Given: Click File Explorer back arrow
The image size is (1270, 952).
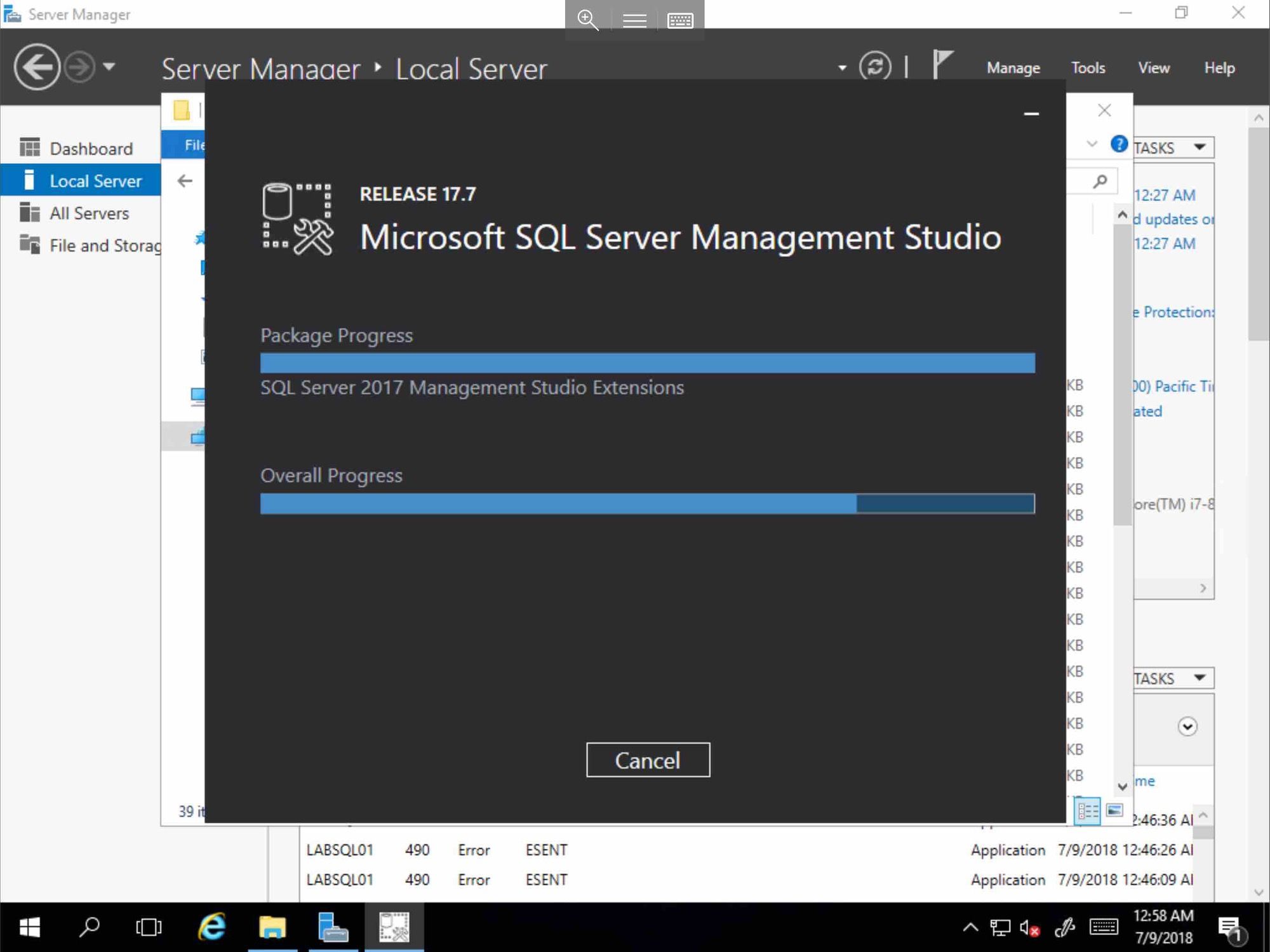Looking at the screenshot, I should point(185,181).
